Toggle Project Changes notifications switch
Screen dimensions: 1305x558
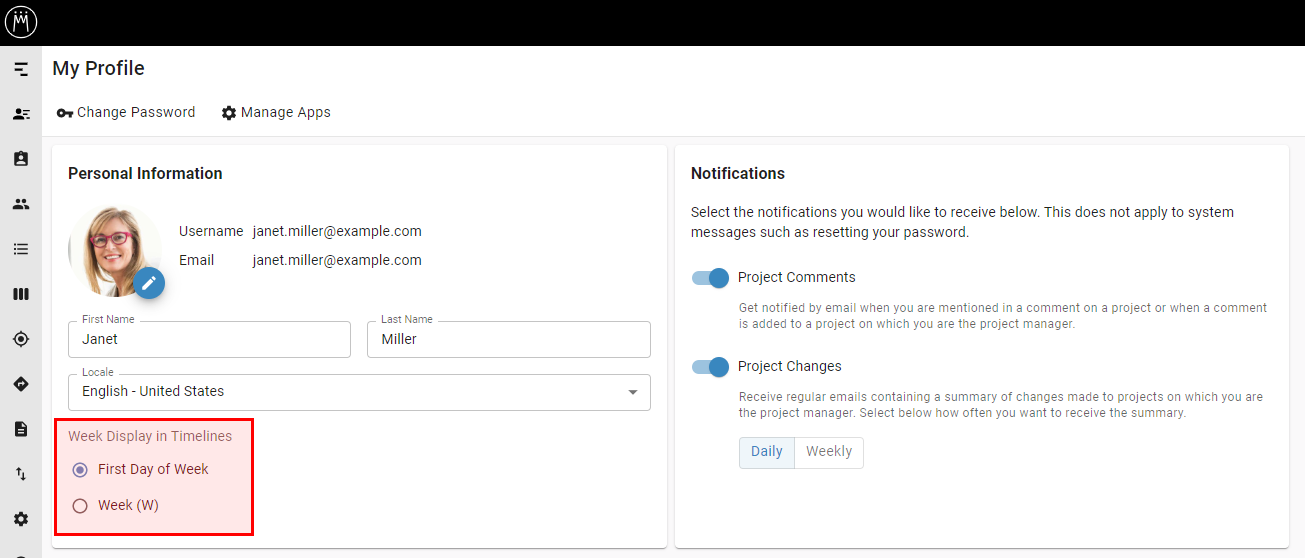click(710, 367)
